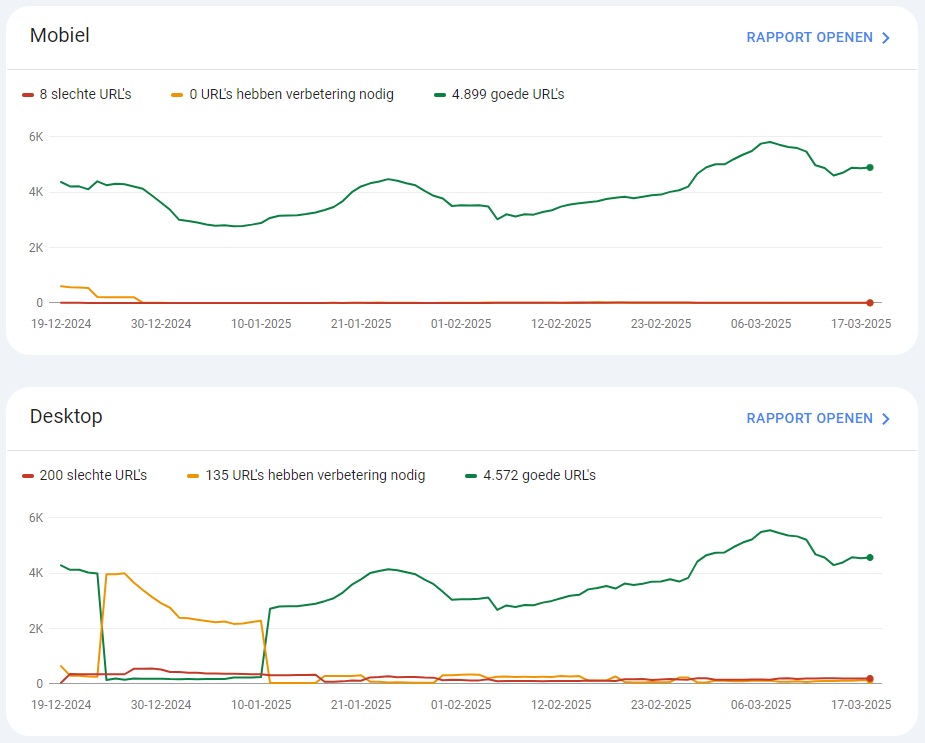Toggle '4.899 goede URL's' legend label
This screenshot has width=925, height=743.
click(x=508, y=94)
